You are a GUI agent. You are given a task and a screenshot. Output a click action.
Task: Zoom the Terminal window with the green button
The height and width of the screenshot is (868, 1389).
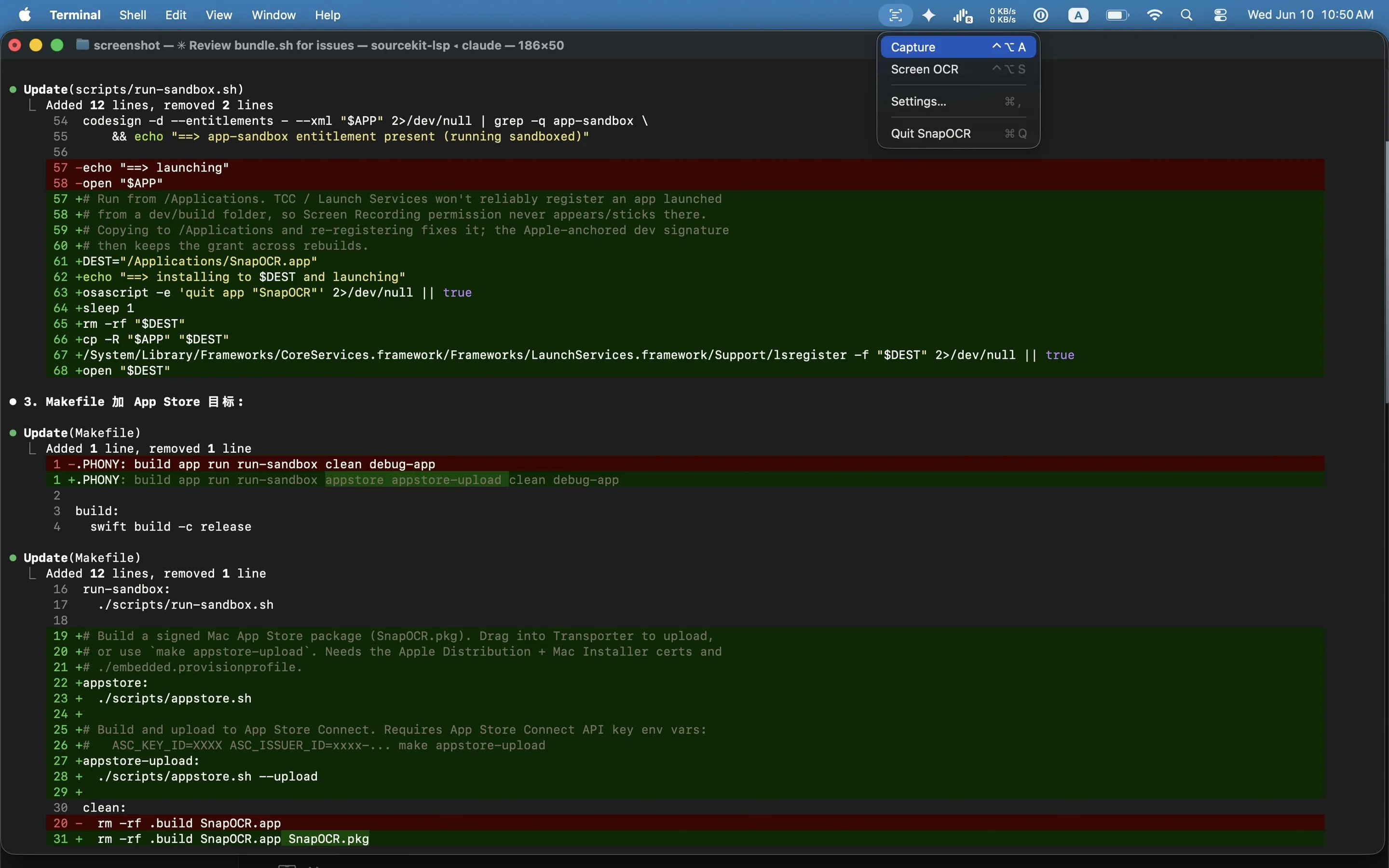[x=57, y=45]
